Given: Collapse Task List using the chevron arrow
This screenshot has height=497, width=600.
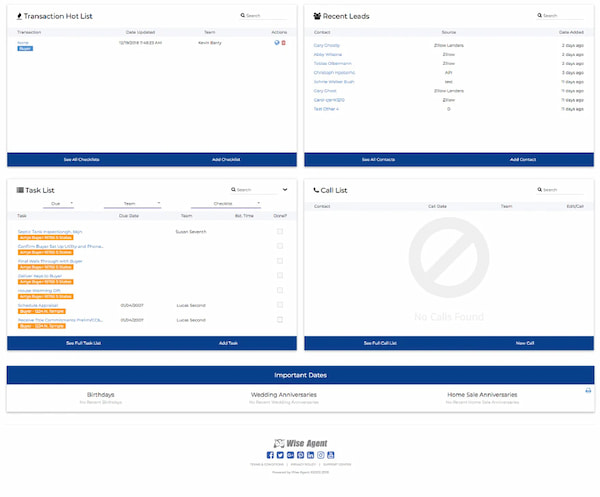Looking at the screenshot, I should [x=285, y=189].
